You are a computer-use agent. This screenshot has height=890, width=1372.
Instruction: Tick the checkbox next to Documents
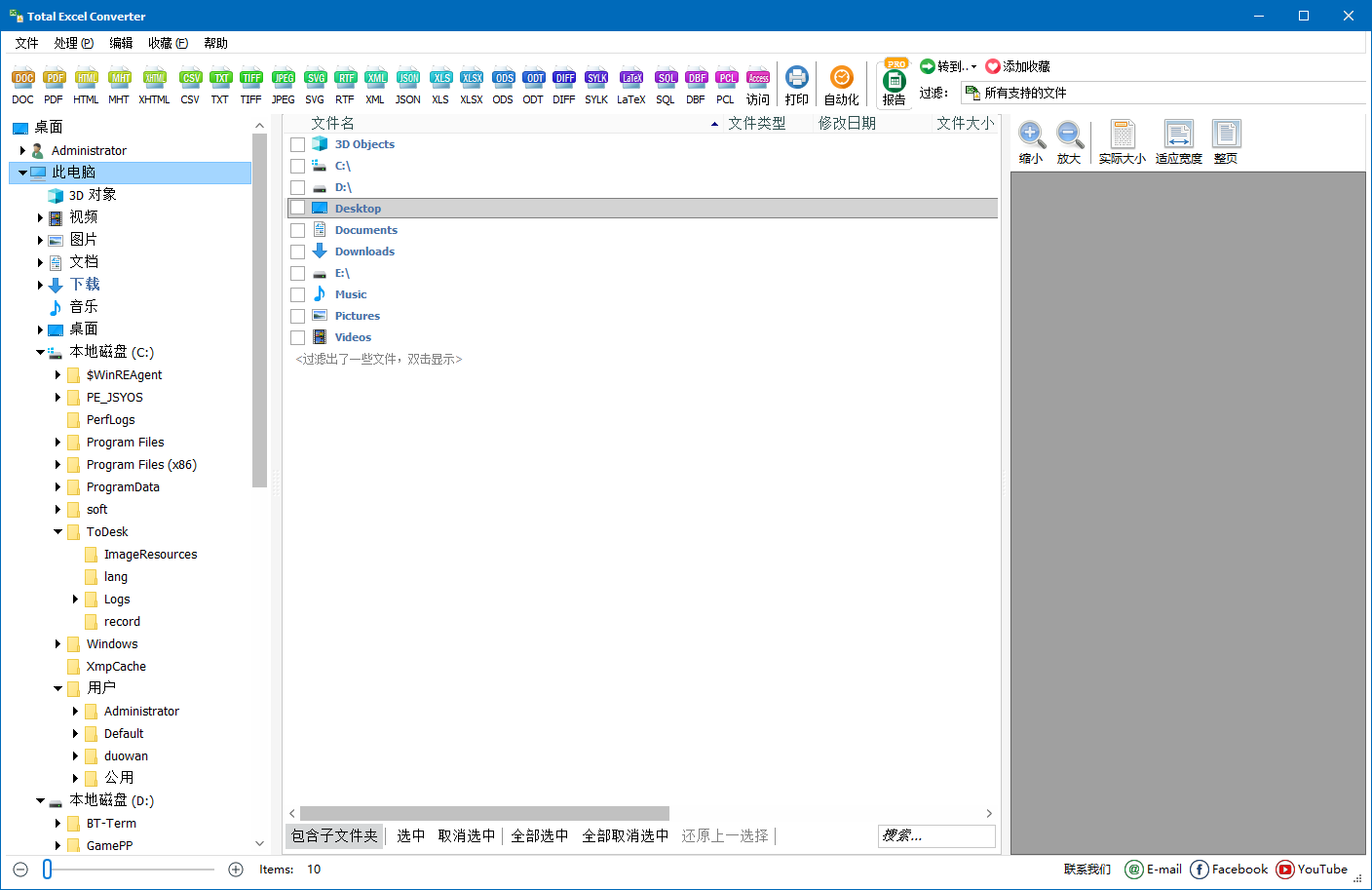point(298,229)
